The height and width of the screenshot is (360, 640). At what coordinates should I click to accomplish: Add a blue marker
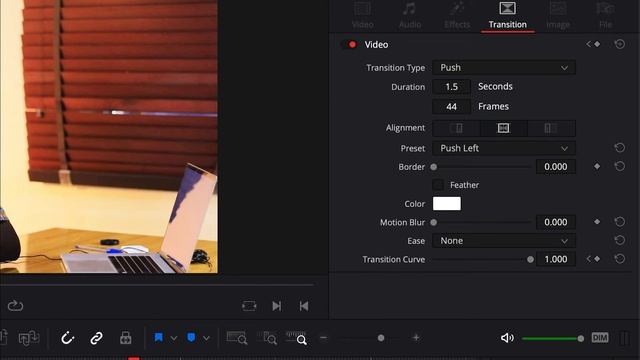[x=191, y=338]
